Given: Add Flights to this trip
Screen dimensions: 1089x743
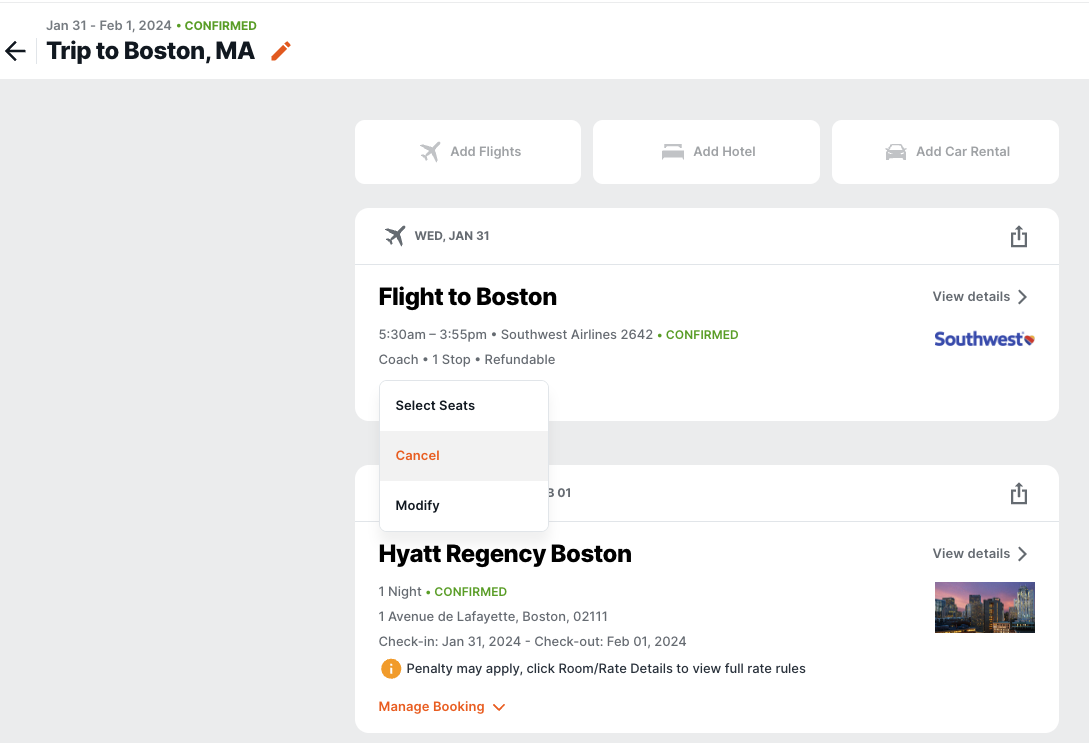Looking at the screenshot, I should 468,152.
